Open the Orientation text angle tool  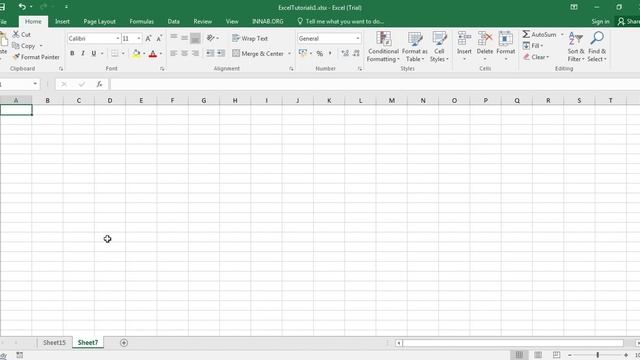(211, 38)
